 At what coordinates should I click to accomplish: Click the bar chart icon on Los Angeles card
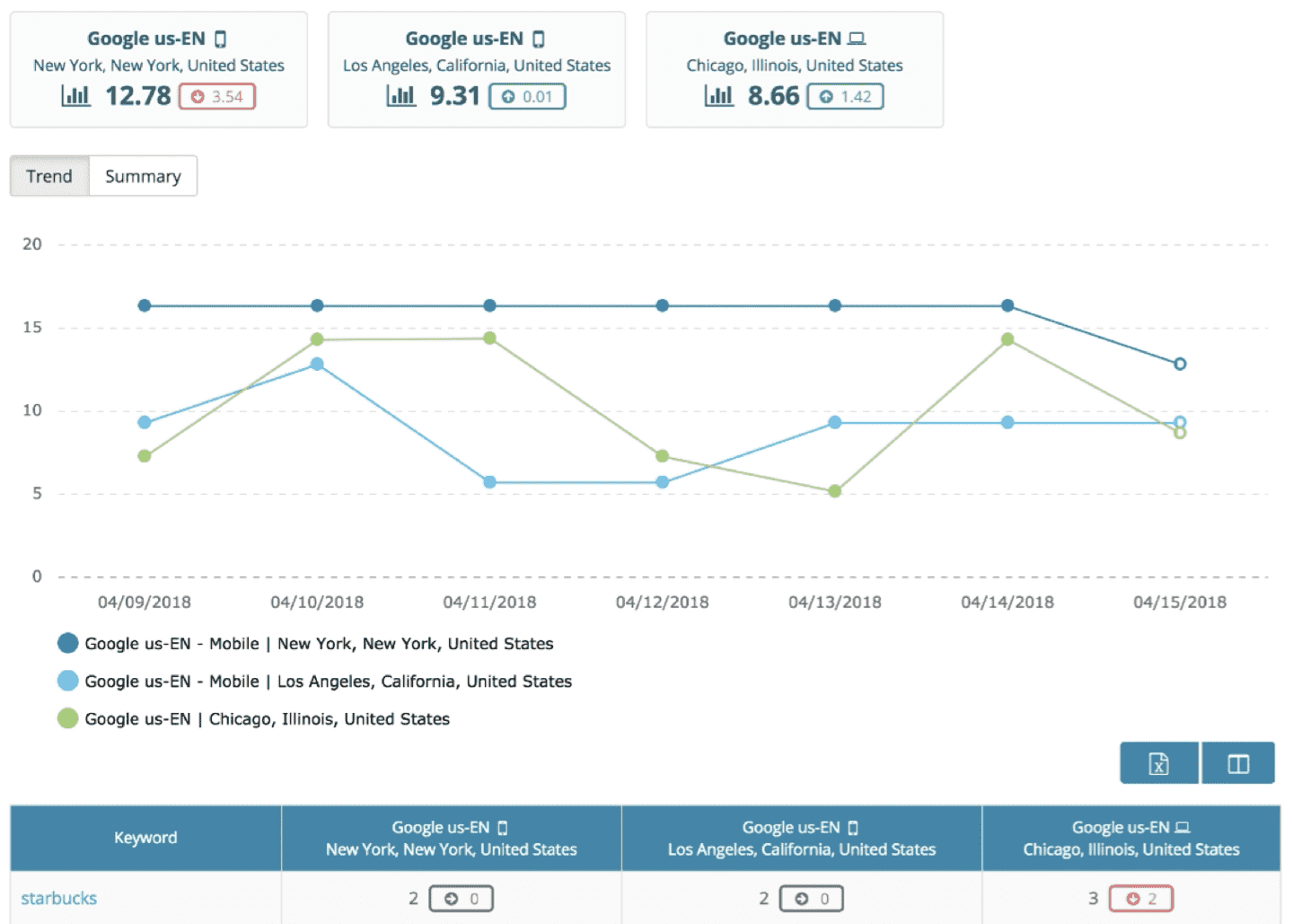click(x=401, y=95)
